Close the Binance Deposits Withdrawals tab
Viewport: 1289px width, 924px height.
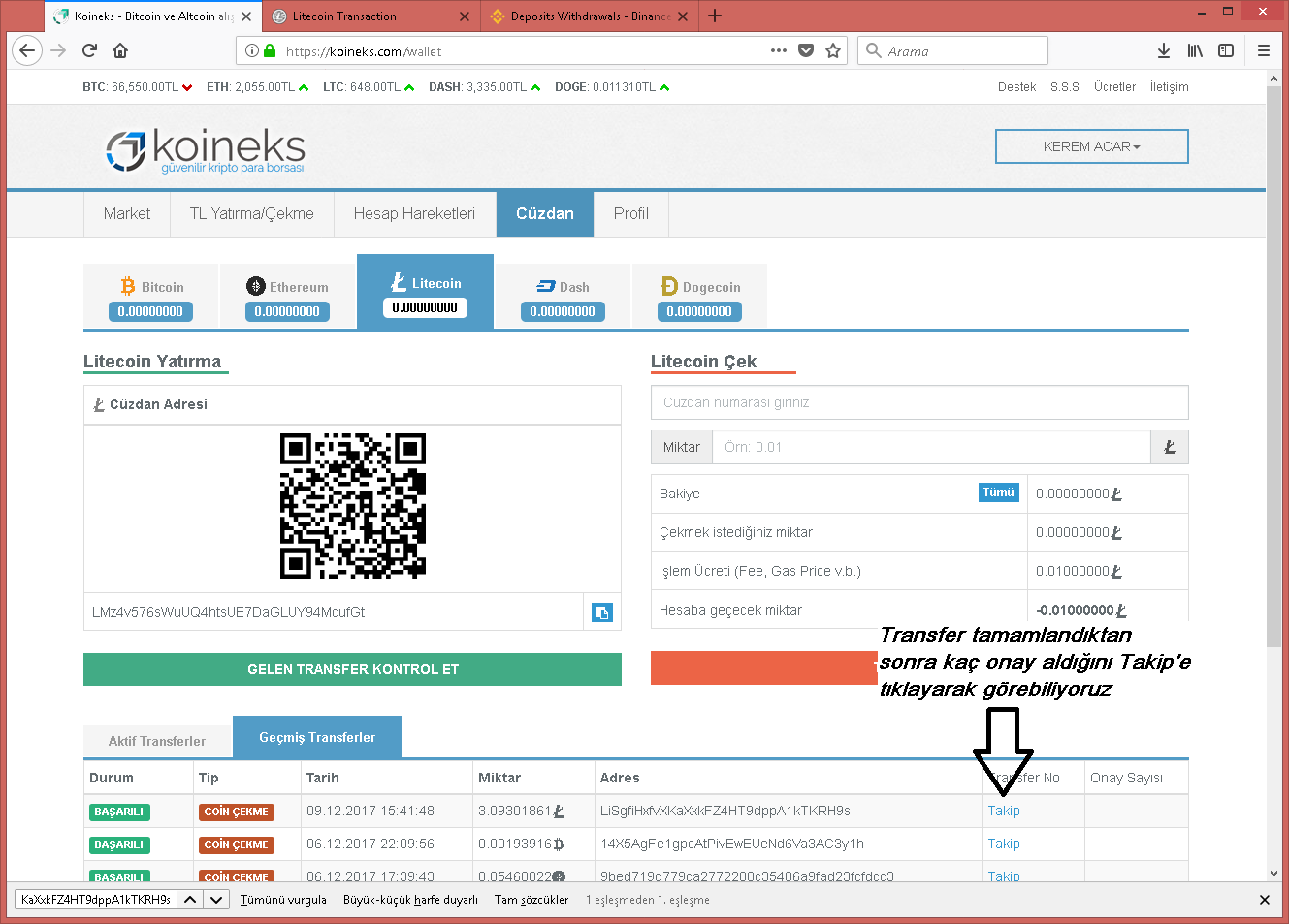pos(683,16)
